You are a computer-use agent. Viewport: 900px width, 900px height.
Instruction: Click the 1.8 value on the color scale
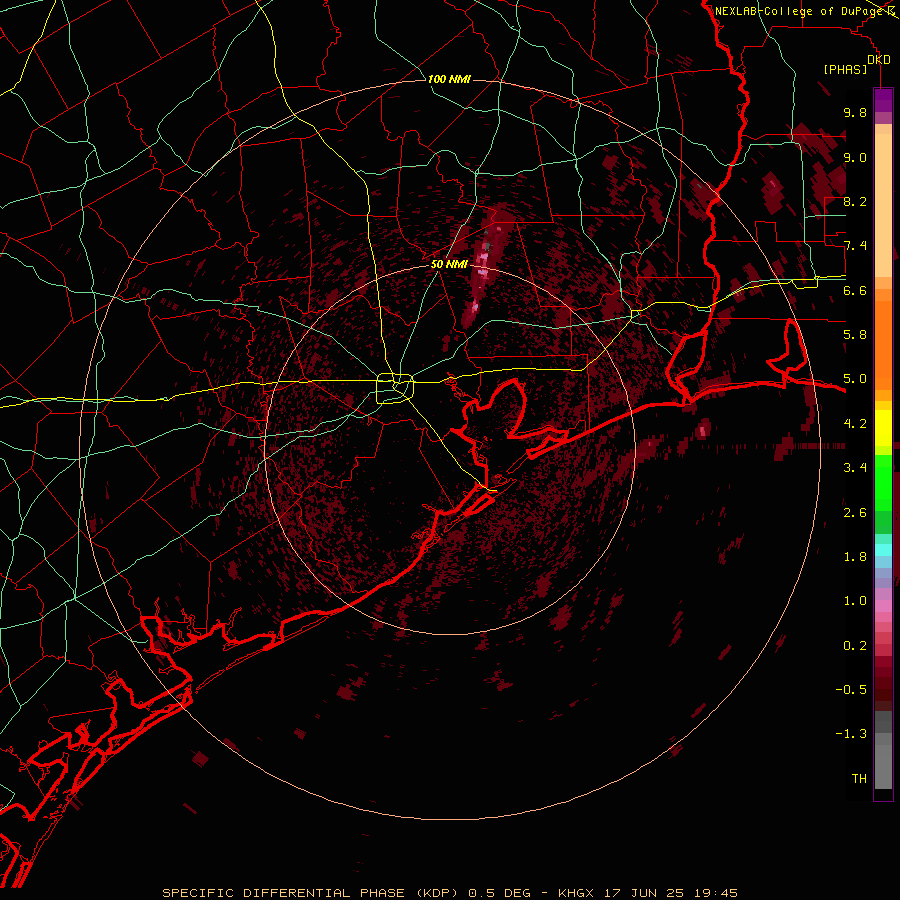click(x=855, y=557)
